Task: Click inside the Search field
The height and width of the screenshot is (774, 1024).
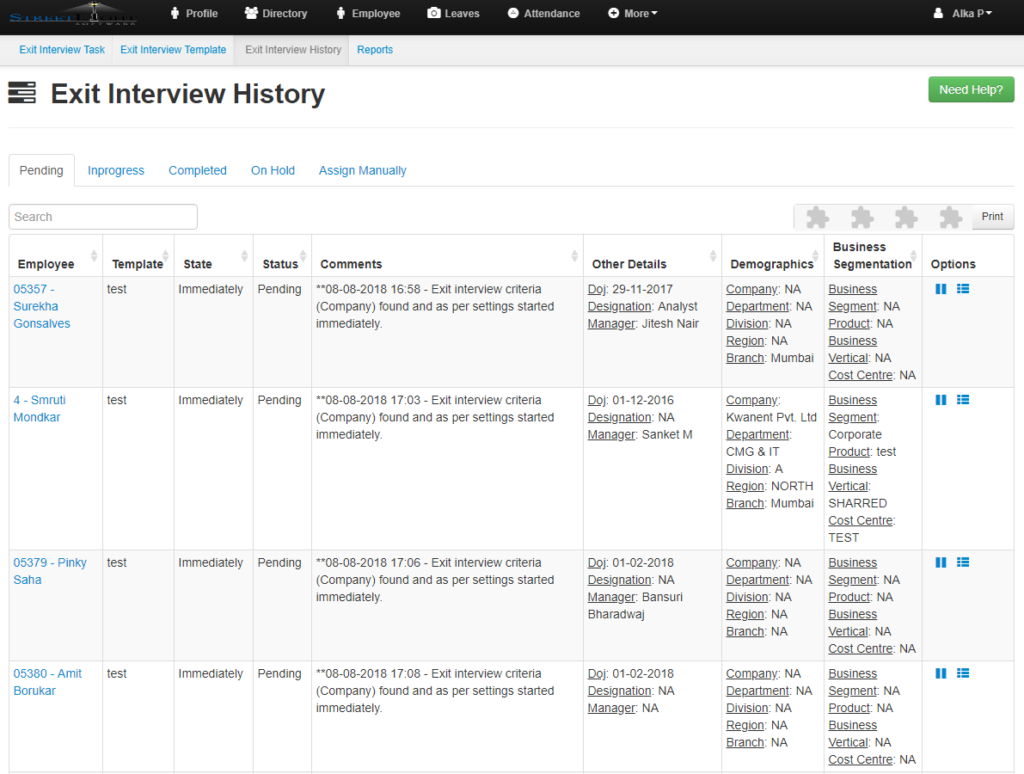Action: 102,216
